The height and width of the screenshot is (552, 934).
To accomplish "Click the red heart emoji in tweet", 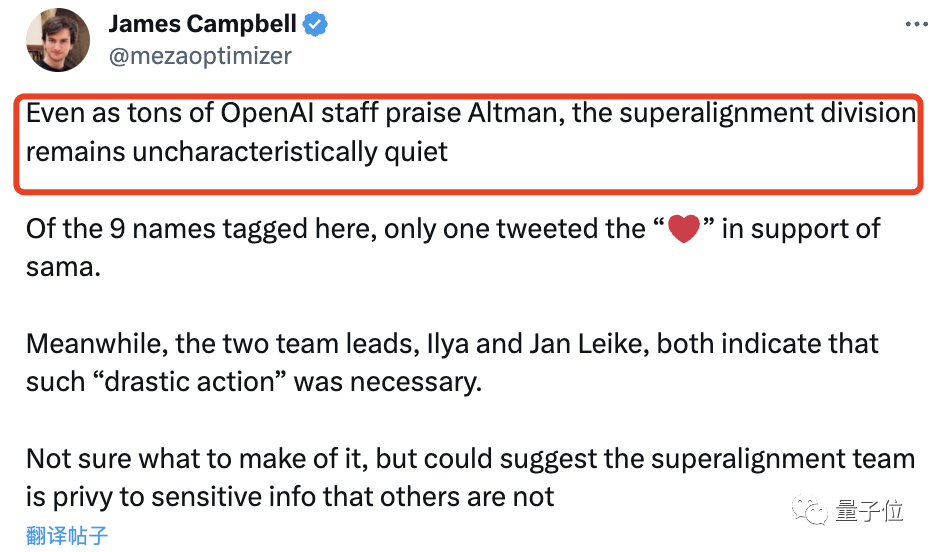I will tap(683, 230).
